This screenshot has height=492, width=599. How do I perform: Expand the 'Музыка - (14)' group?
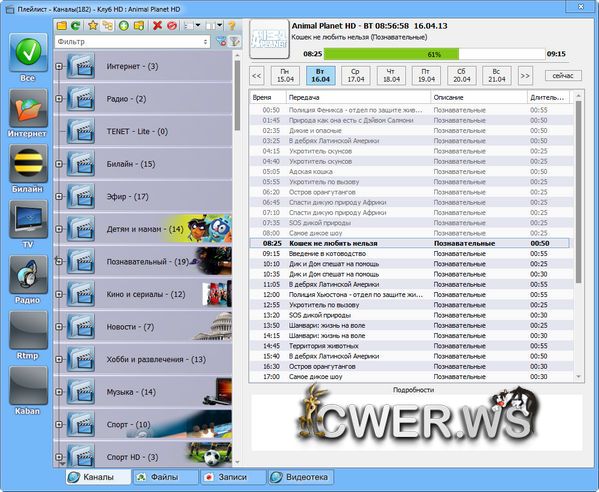coord(59,392)
